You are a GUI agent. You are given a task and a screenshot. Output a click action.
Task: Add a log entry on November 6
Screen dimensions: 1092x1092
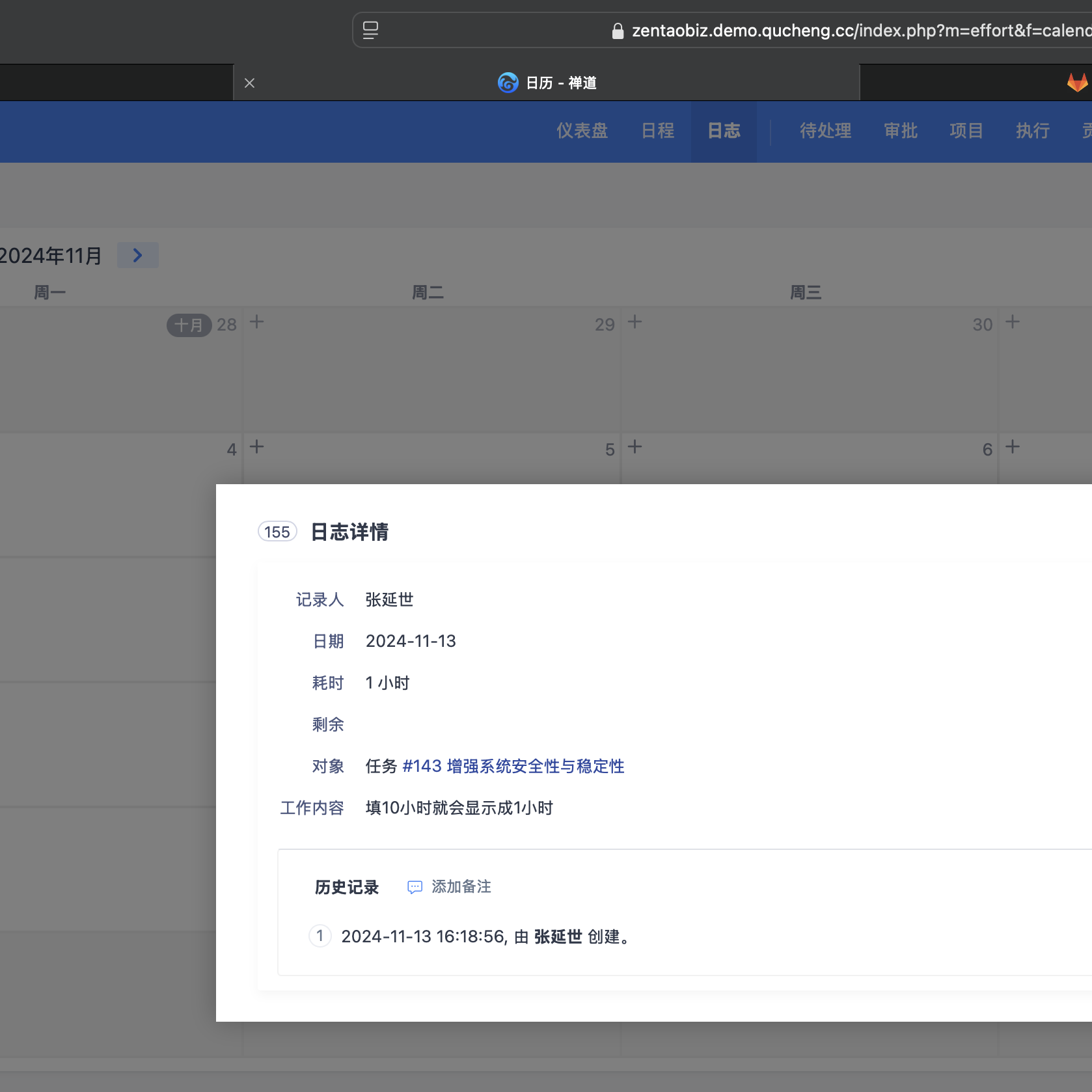[1013, 447]
